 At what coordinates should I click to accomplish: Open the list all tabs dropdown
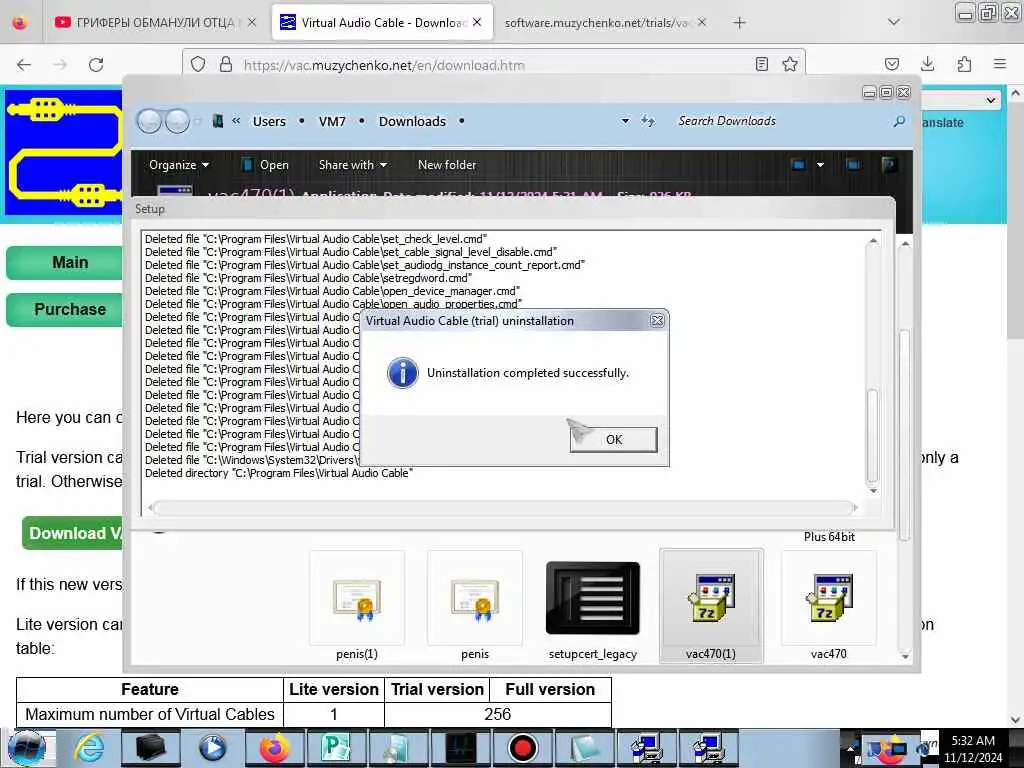(894, 22)
